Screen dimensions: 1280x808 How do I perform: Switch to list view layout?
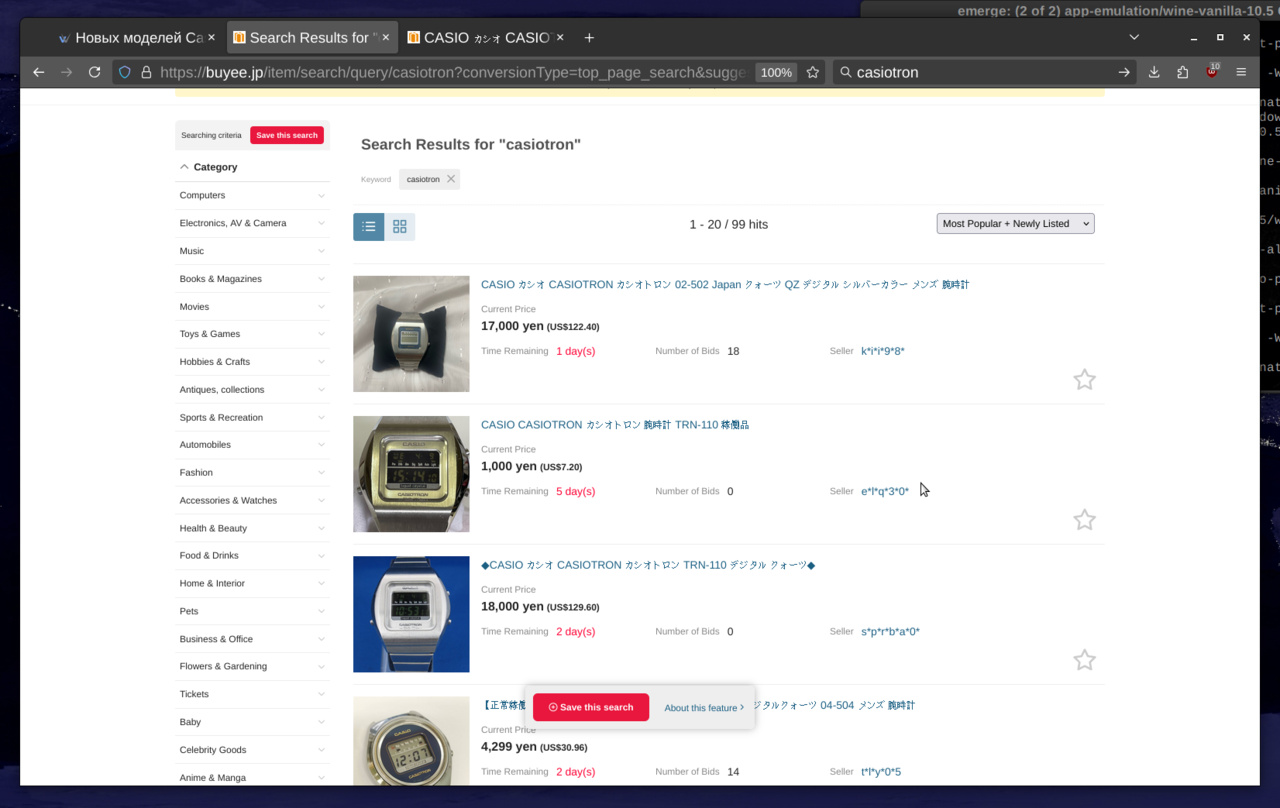click(x=368, y=227)
